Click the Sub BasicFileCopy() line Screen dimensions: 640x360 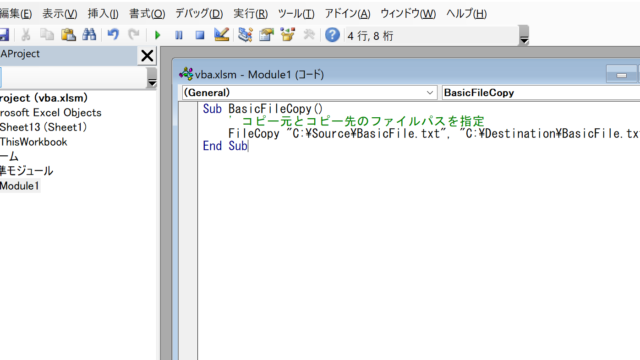click(262, 109)
